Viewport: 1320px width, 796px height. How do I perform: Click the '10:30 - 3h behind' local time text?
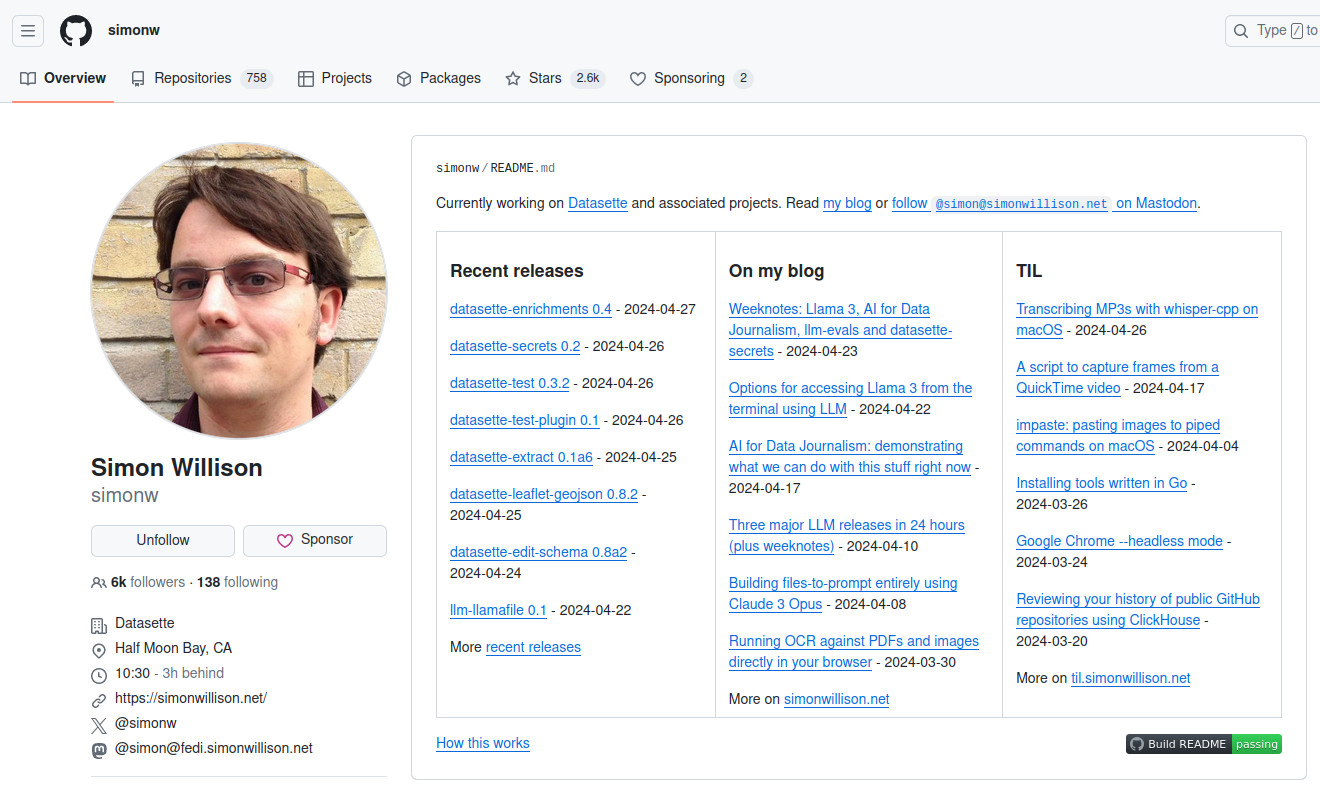pyautogui.click(x=170, y=673)
